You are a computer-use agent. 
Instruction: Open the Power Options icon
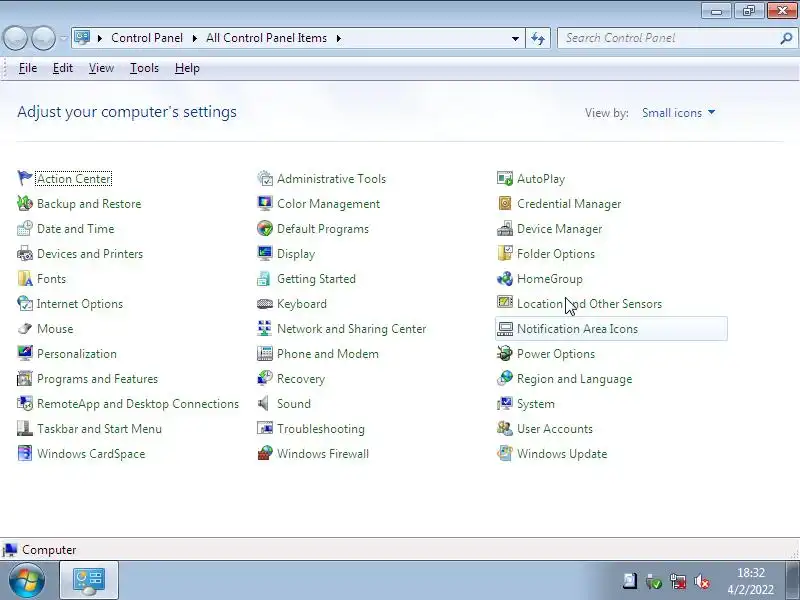[x=505, y=354]
